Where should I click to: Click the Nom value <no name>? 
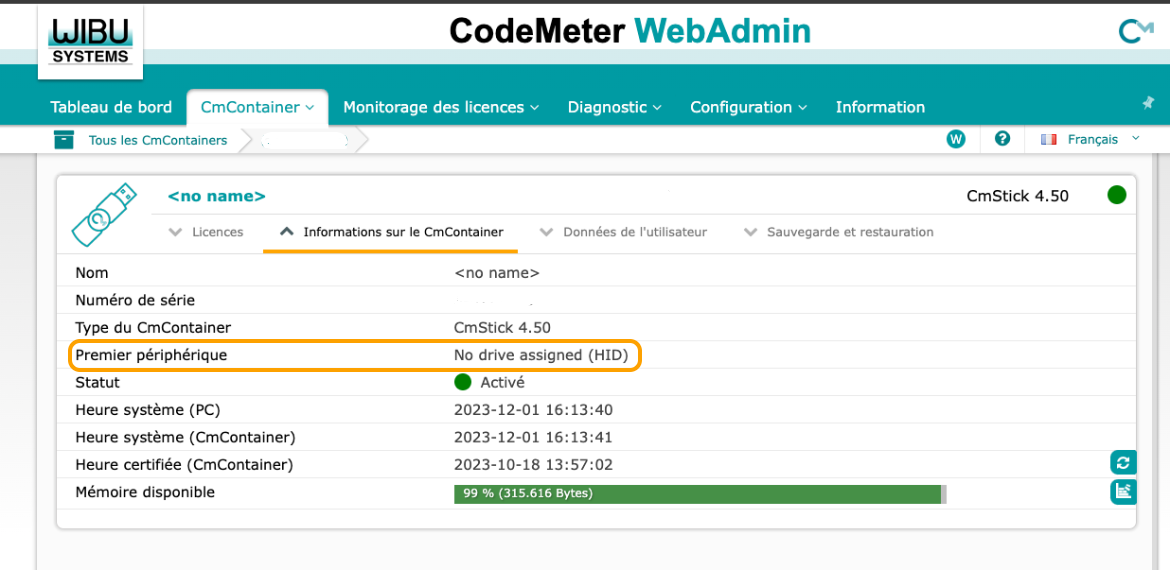(x=496, y=273)
